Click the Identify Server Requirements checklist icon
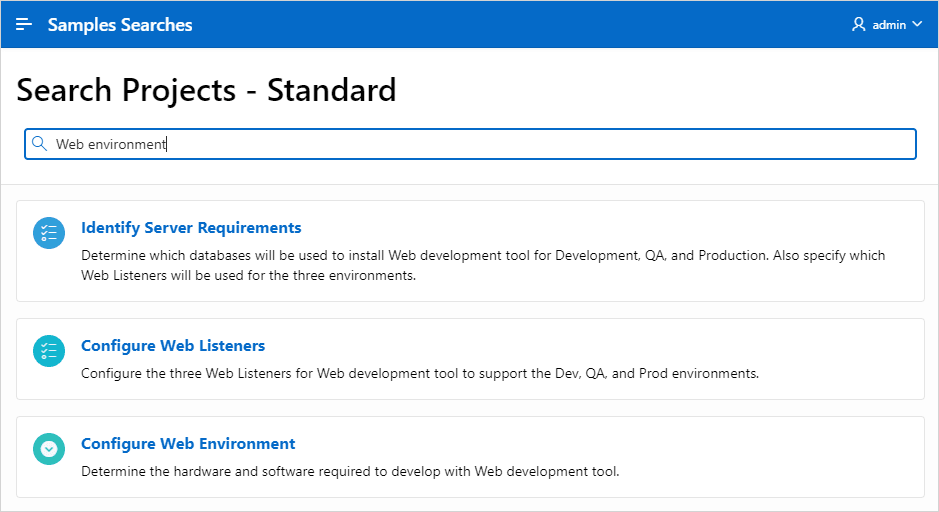The width and height of the screenshot is (939, 512). pos(48,233)
